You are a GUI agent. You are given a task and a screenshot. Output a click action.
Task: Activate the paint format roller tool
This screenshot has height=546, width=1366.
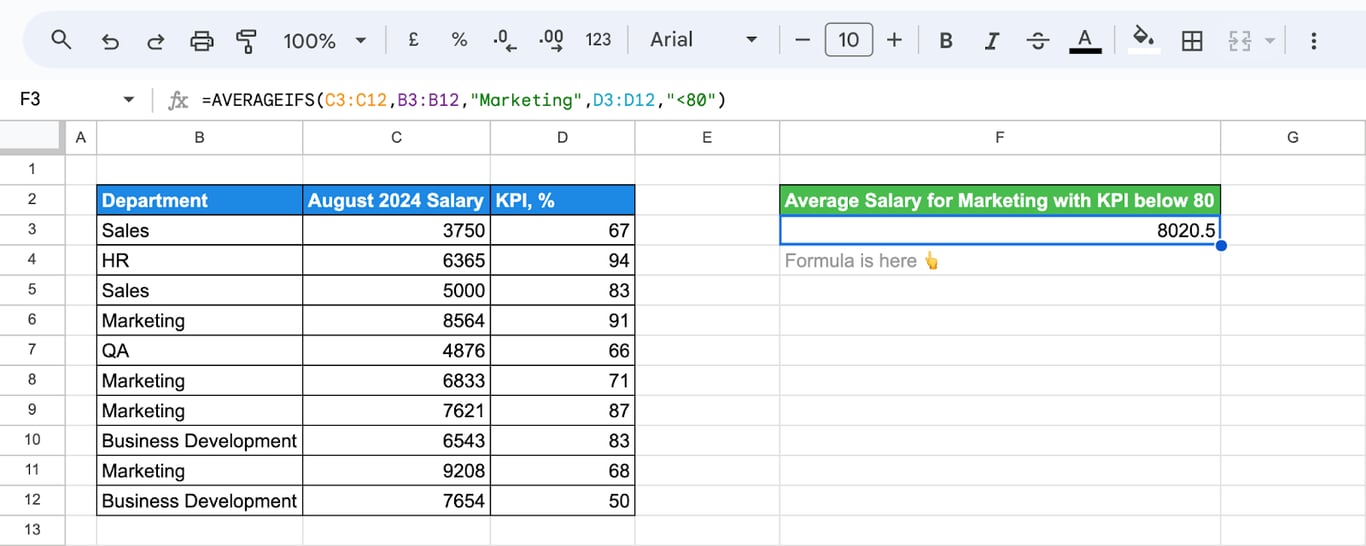[x=247, y=41]
